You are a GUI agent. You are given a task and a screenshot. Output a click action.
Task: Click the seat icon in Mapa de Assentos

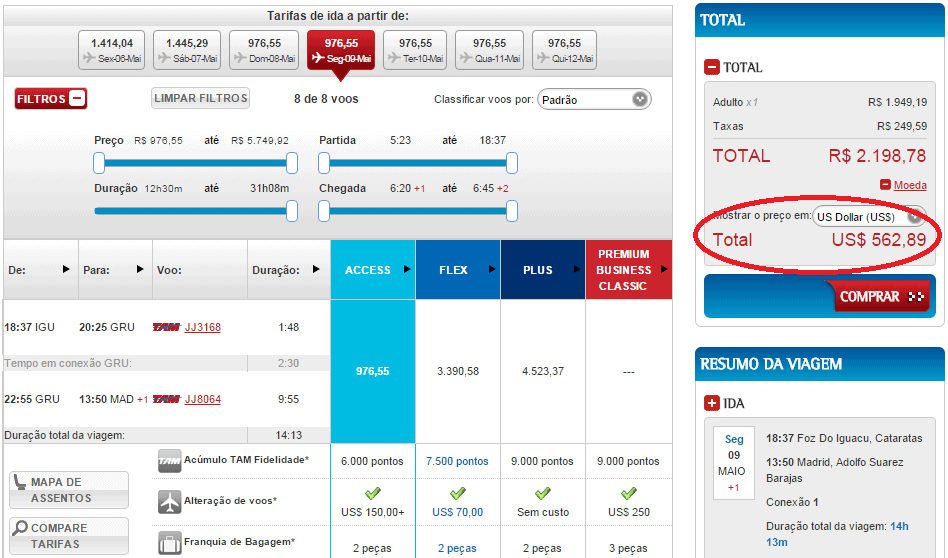click(x=20, y=482)
